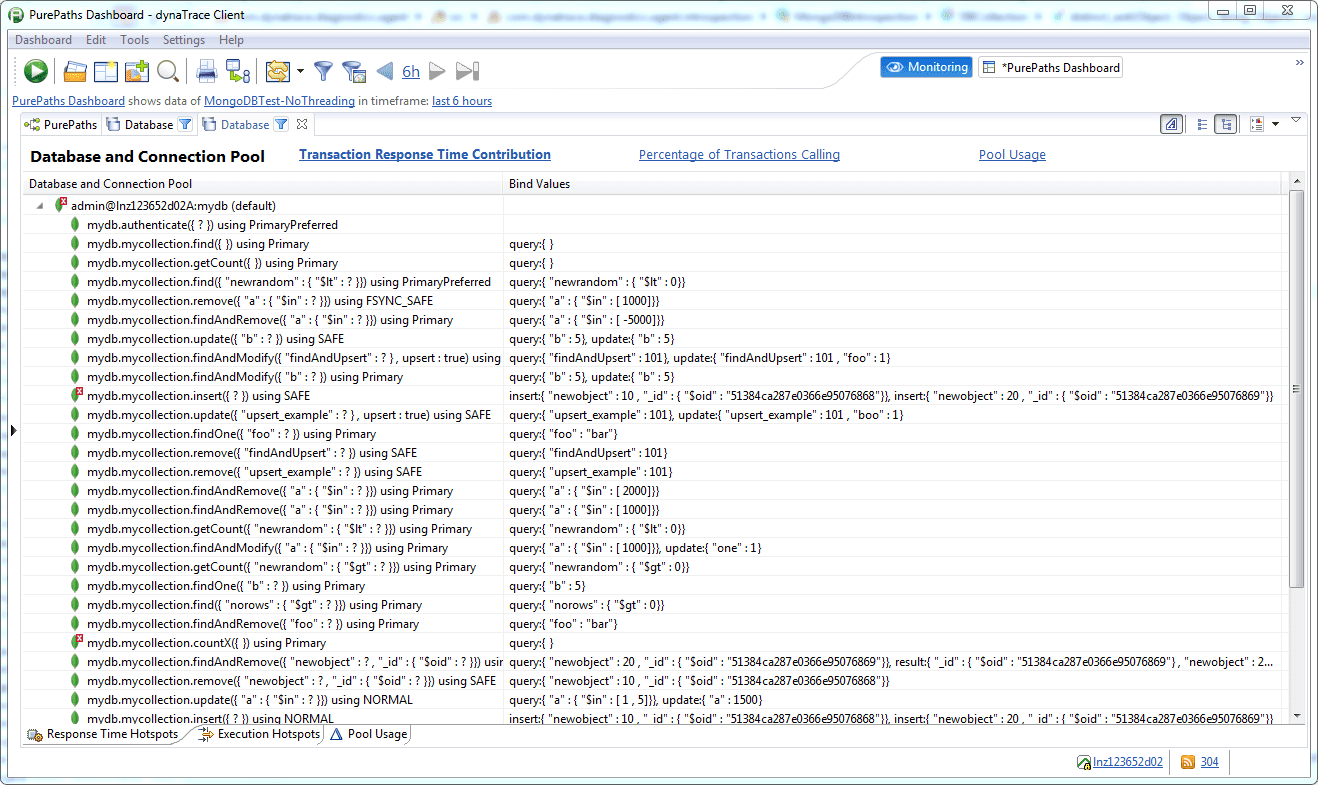Expand the left side panel arrow

coord(13,430)
